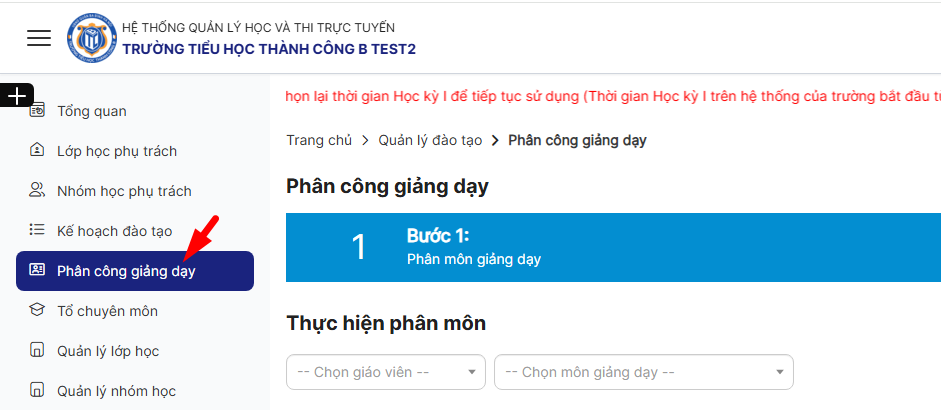The image size is (941, 410).
Task: Open the Chọn môn giảng dạy dropdown
Action: pos(643,372)
